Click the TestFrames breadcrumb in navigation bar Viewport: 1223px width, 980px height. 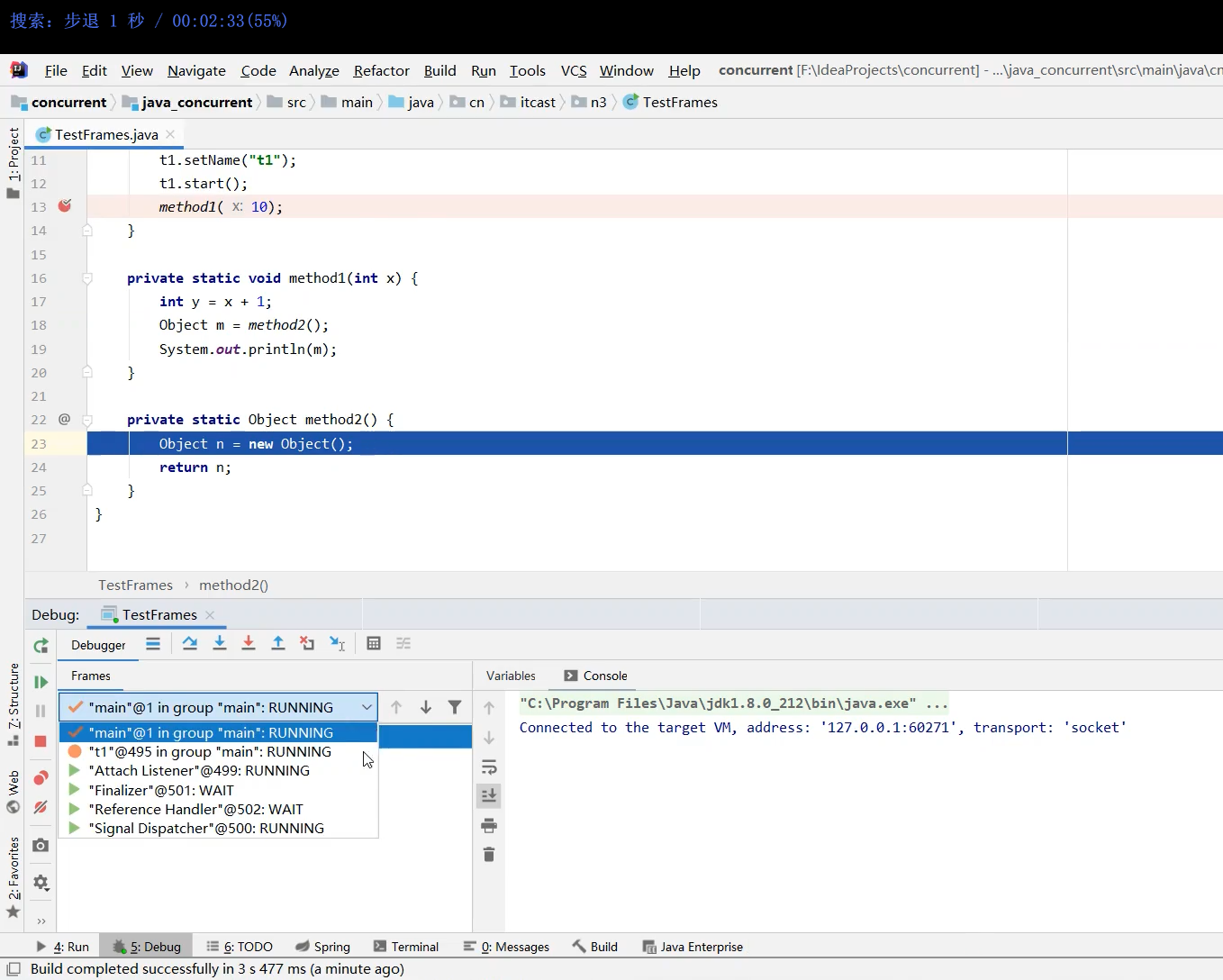(x=680, y=103)
